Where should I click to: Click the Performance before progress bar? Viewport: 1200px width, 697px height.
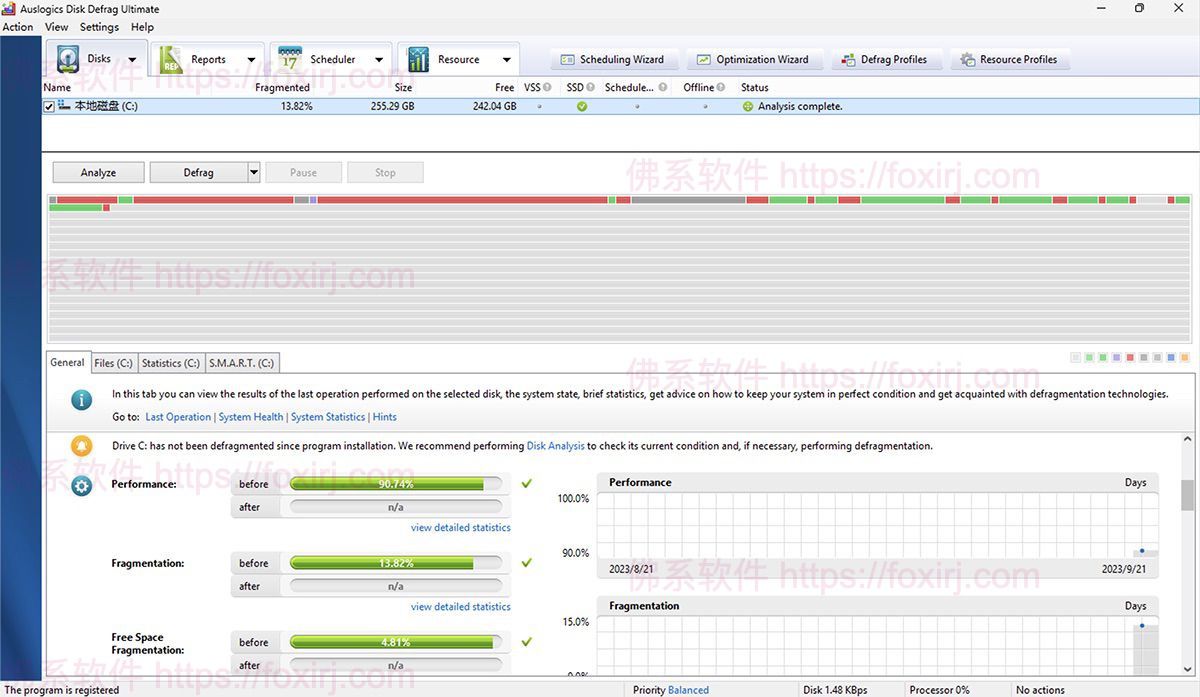398,483
